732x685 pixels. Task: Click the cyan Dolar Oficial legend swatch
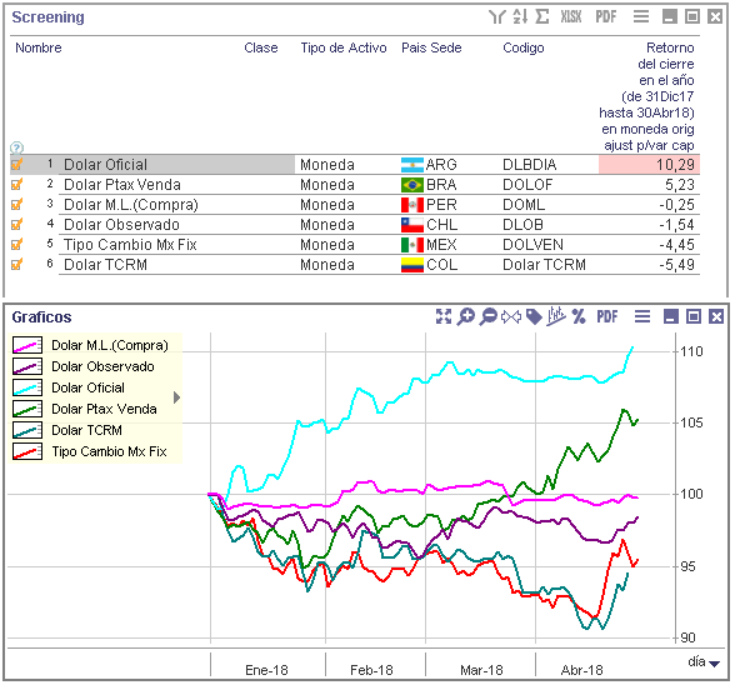tap(26, 388)
